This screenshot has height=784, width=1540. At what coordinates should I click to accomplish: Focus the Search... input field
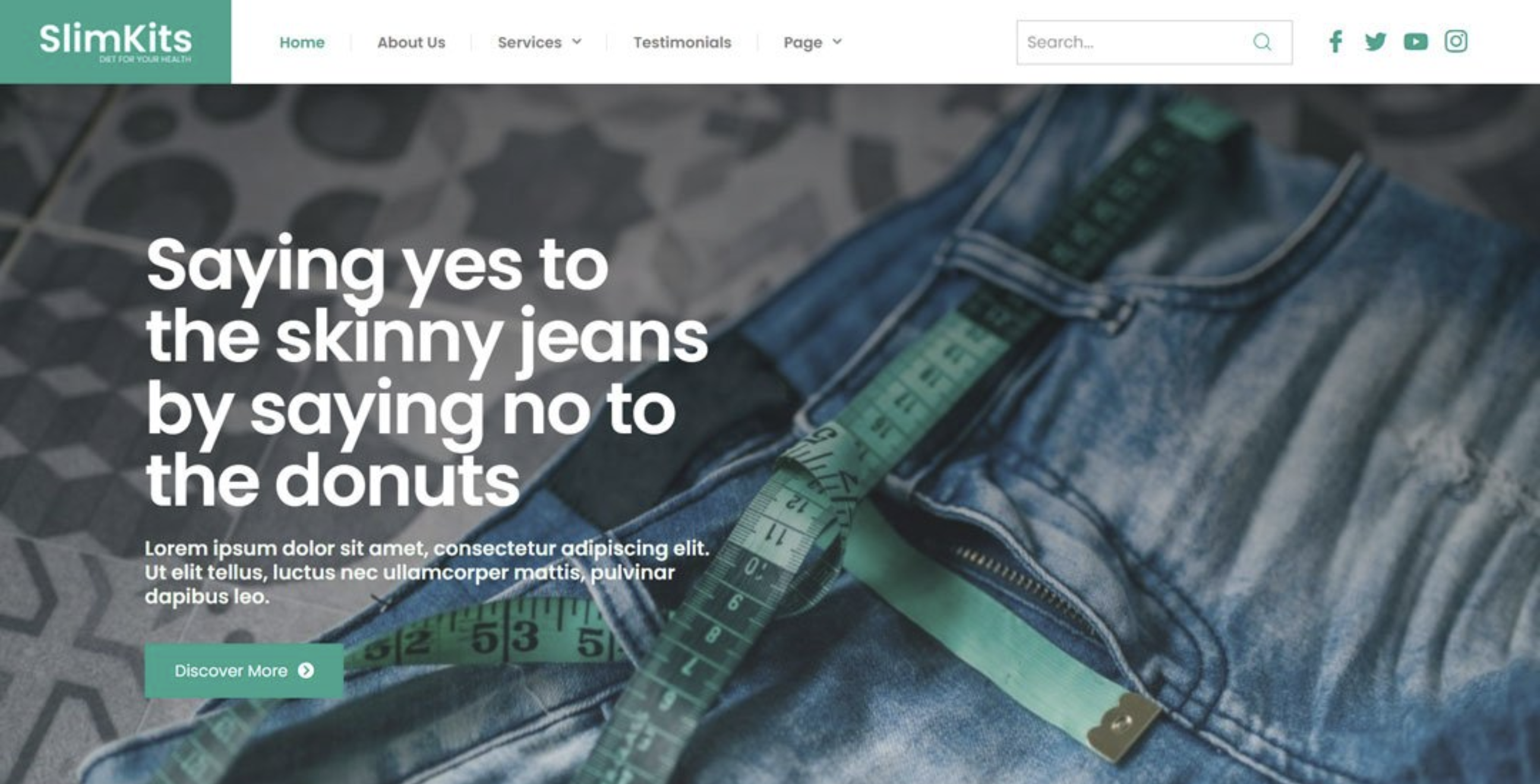click(x=1154, y=42)
